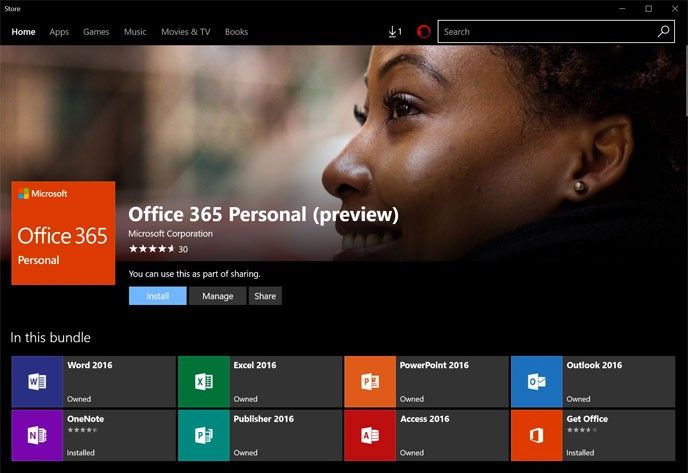Open the Get Office app icon
688x473 pixels.
pos(537,435)
